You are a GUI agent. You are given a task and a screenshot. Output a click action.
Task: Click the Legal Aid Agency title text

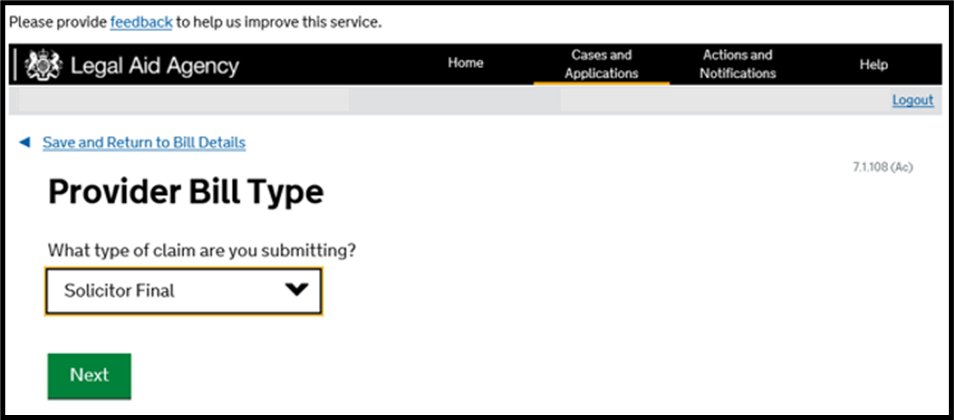155,66
